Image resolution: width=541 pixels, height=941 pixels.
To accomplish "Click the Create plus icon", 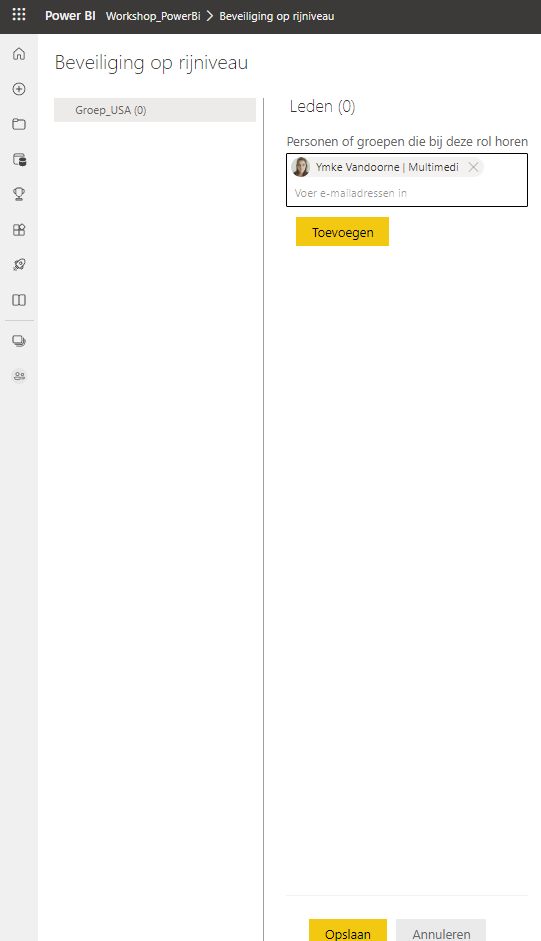I will point(19,89).
